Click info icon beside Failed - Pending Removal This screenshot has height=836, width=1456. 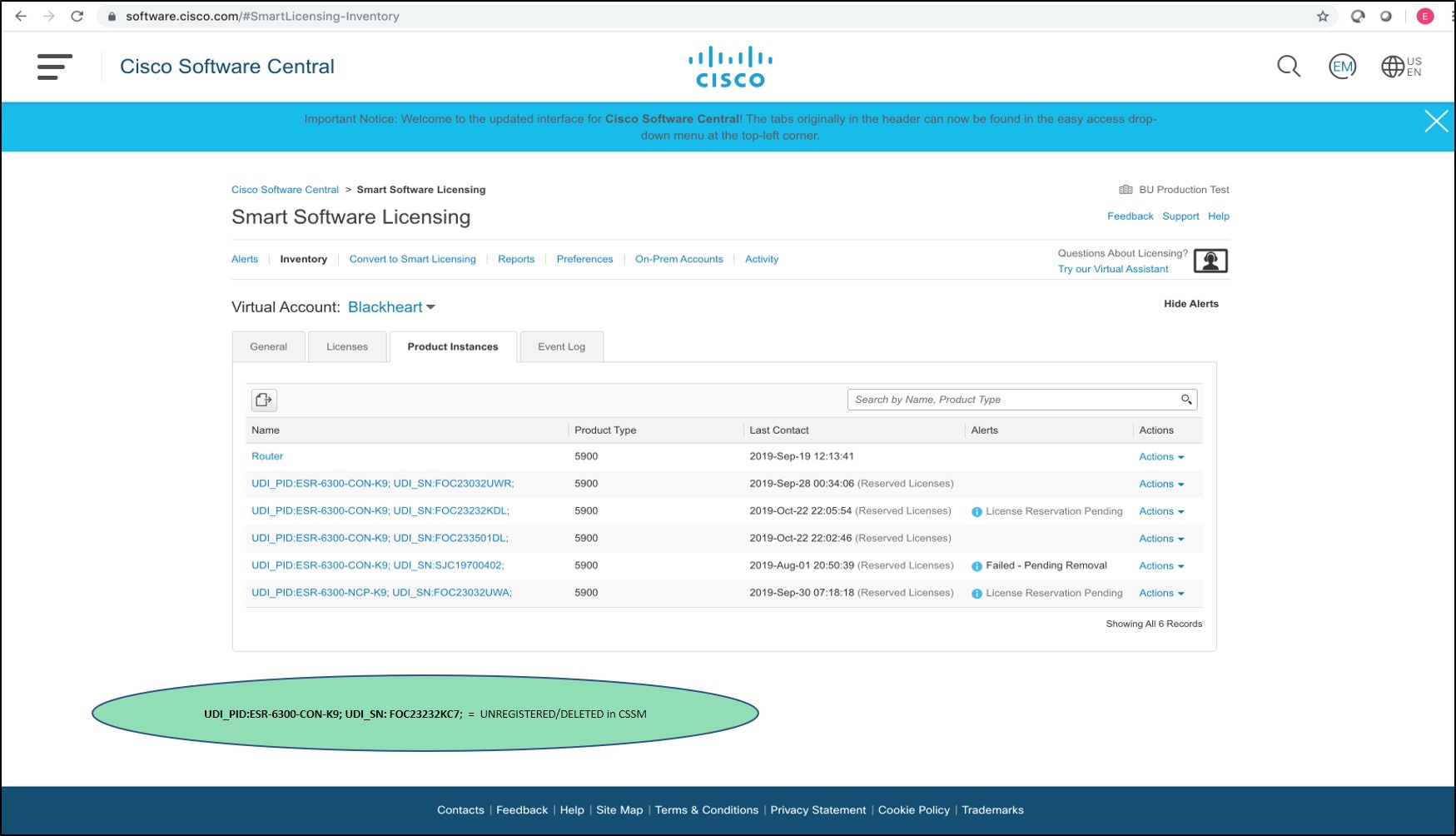(976, 566)
